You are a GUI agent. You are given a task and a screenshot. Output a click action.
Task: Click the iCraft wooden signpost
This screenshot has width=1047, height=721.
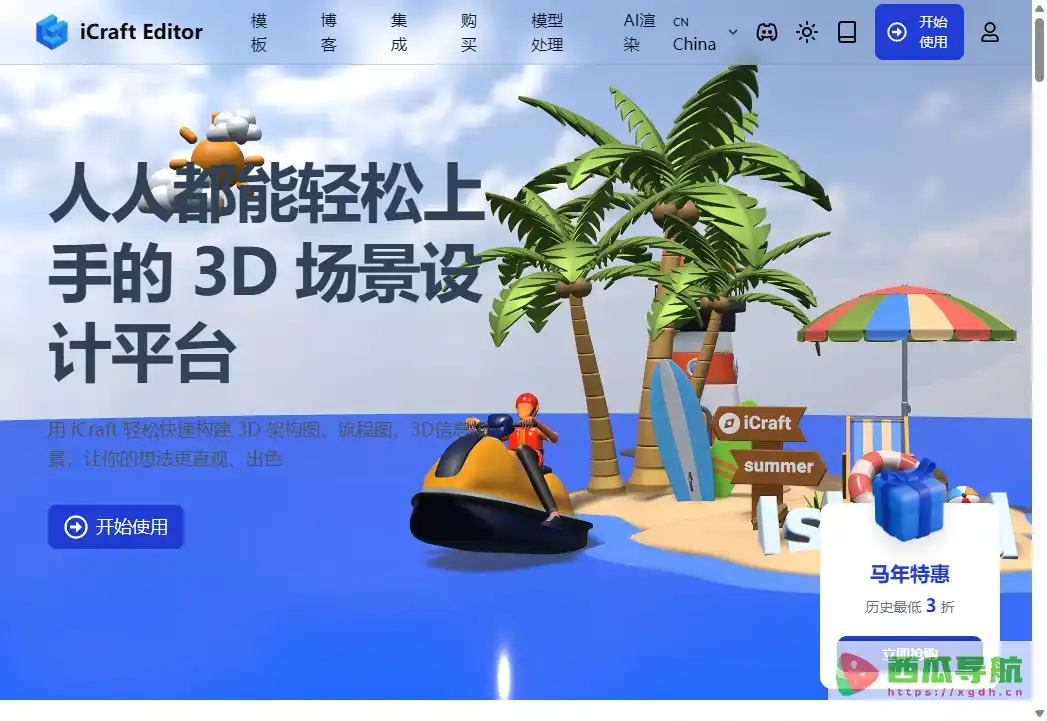(759, 423)
